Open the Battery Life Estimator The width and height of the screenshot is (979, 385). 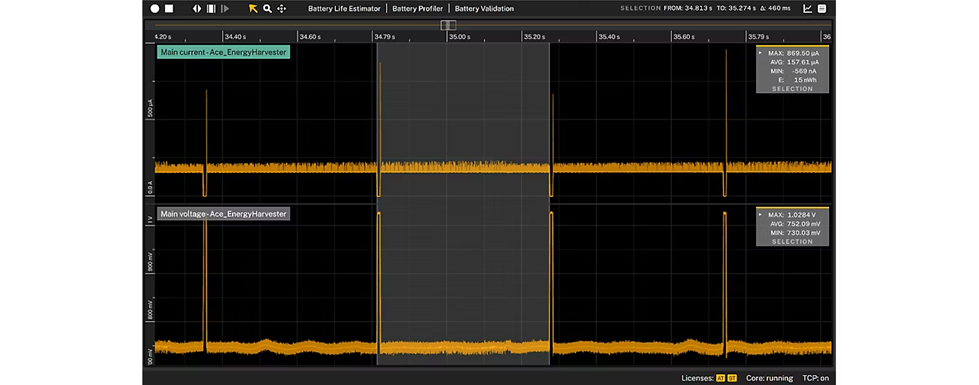pos(344,9)
